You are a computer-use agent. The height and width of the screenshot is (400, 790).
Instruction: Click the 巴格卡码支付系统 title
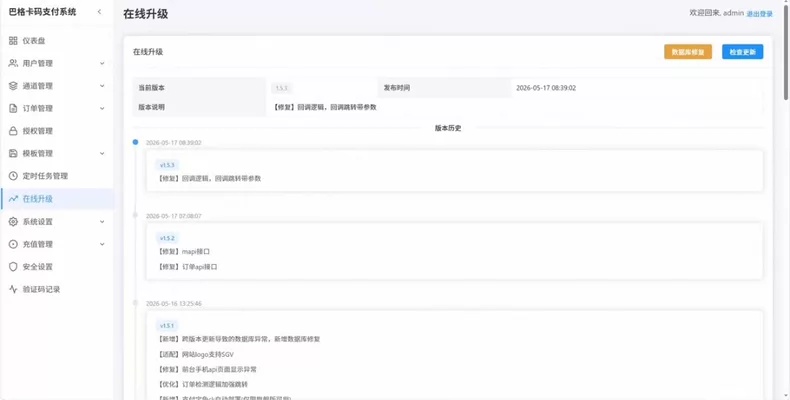(42, 12)
